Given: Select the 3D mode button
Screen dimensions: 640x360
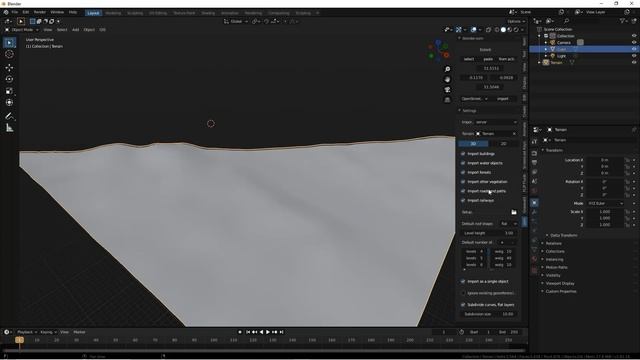Looking at the screenshot, I should (473, 144).
